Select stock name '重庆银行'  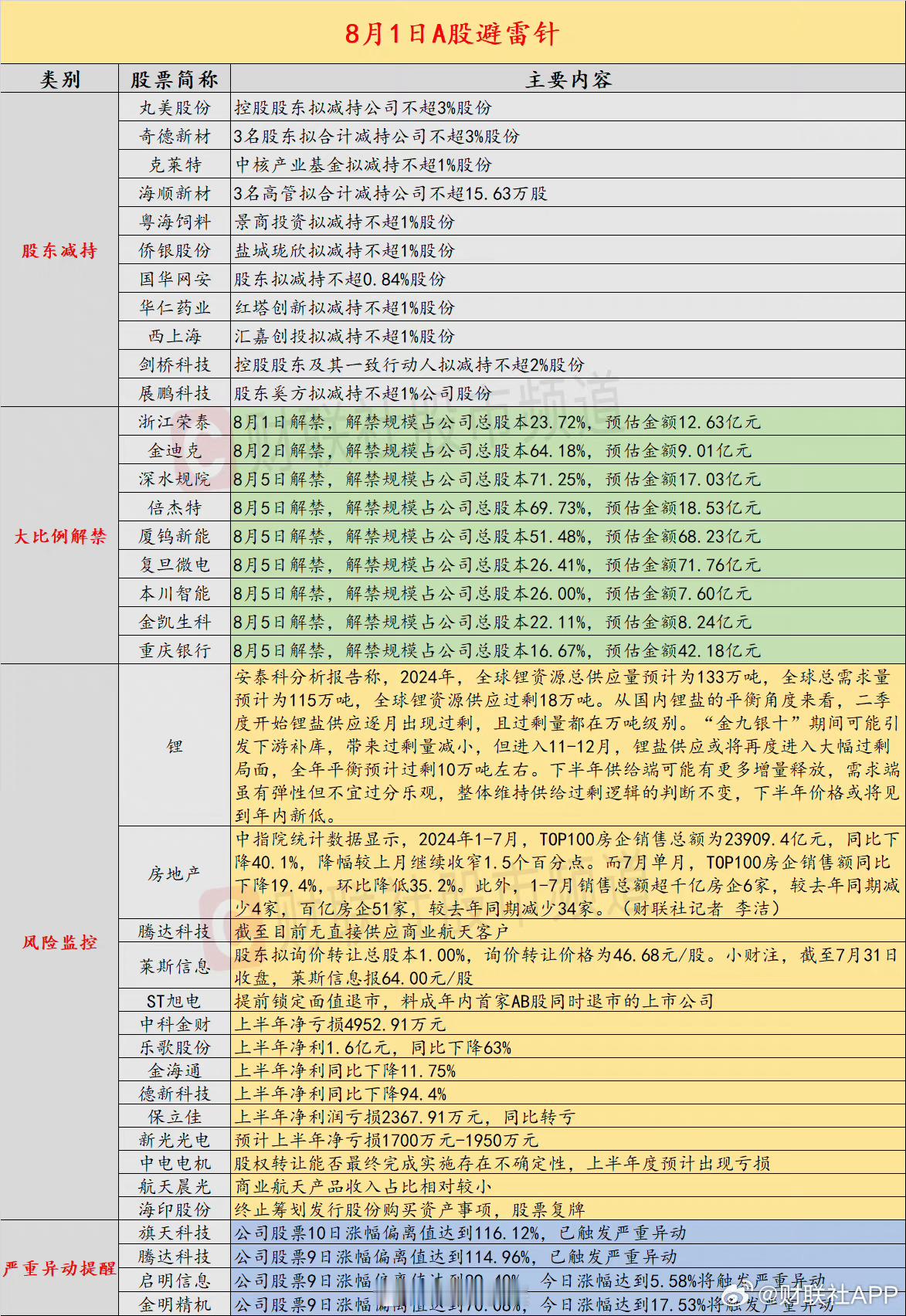pos(175,651)
